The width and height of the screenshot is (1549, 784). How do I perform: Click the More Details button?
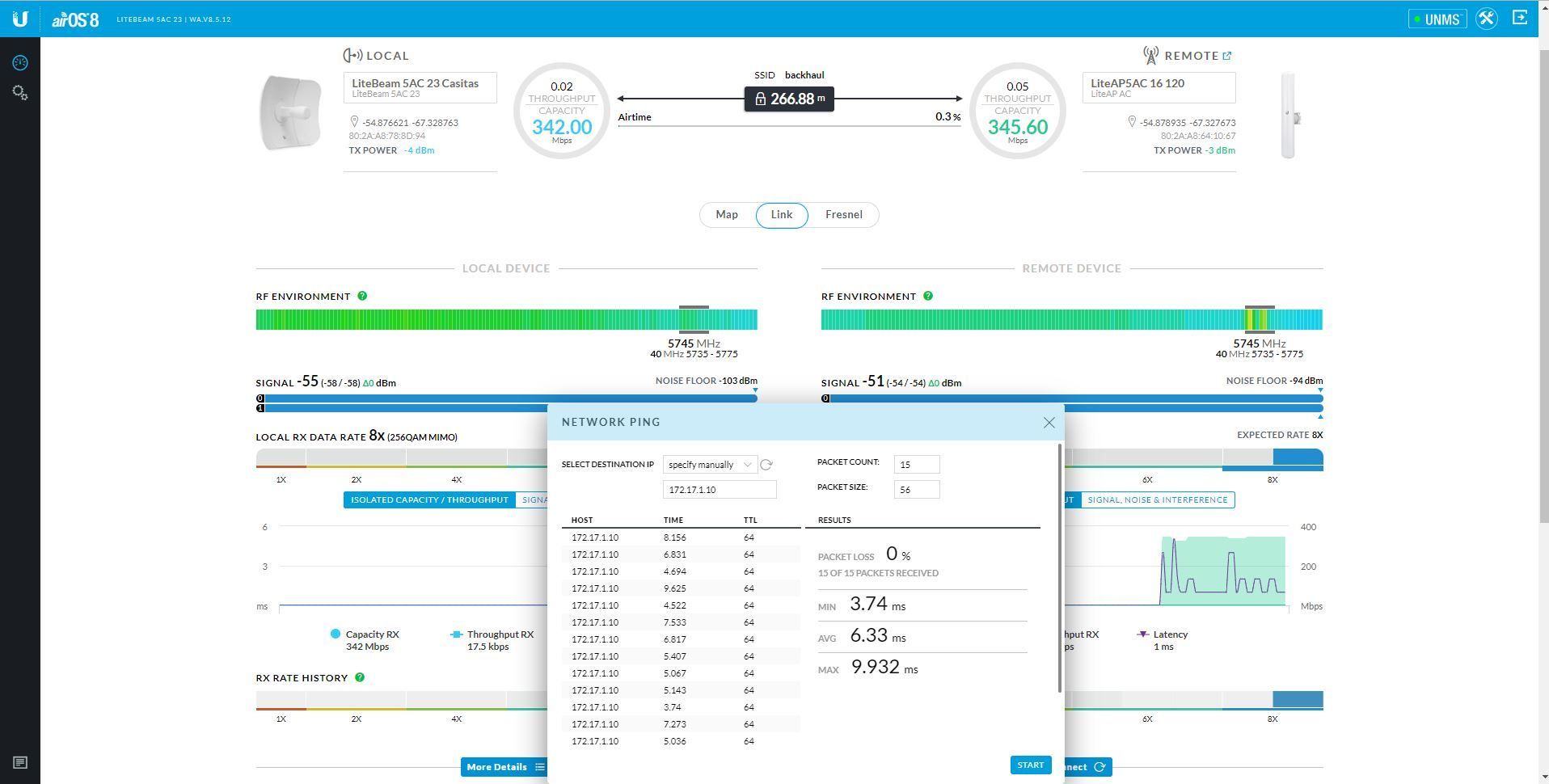point(504,767)
